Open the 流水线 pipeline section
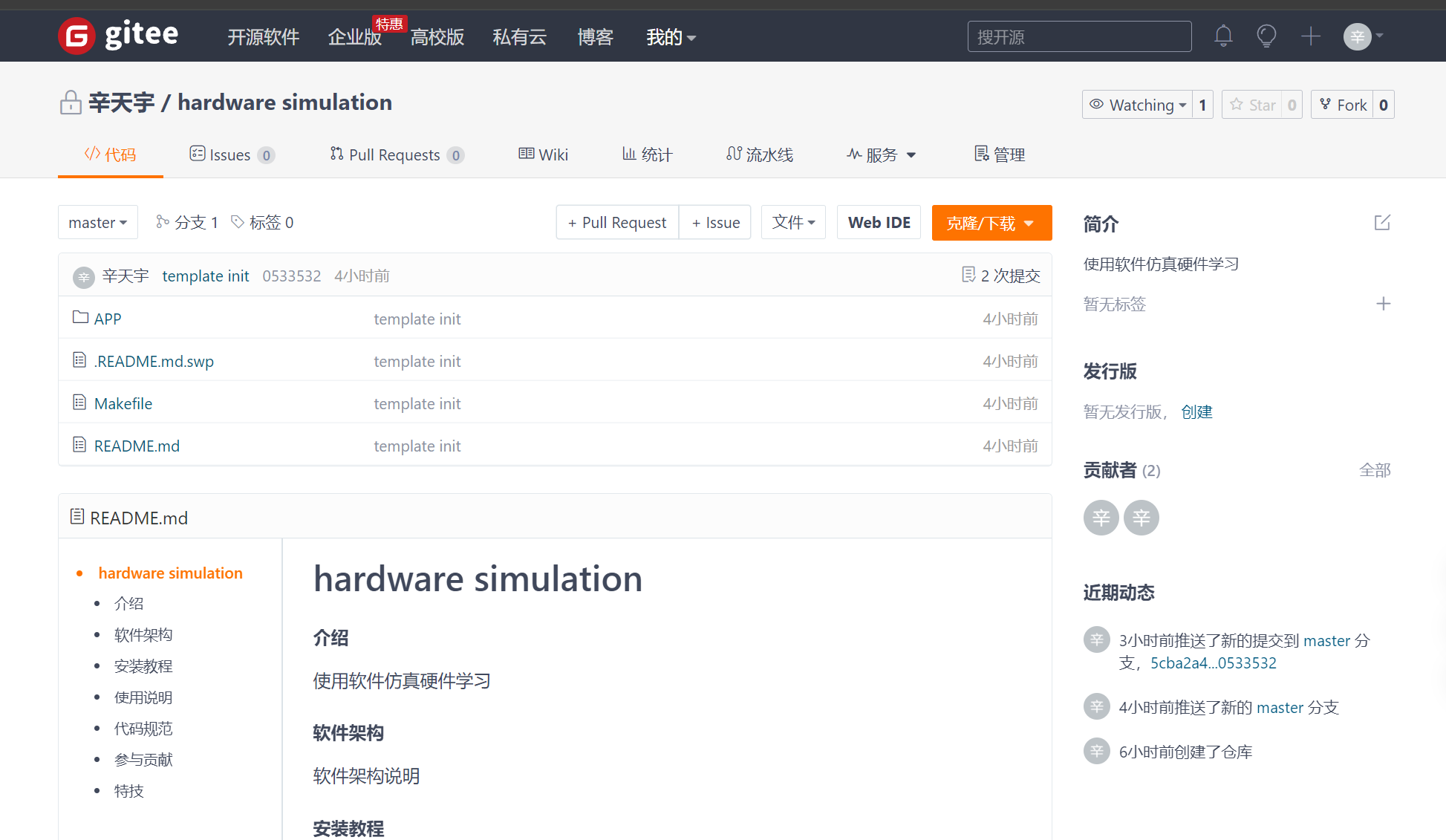 (x=761, y=154)
